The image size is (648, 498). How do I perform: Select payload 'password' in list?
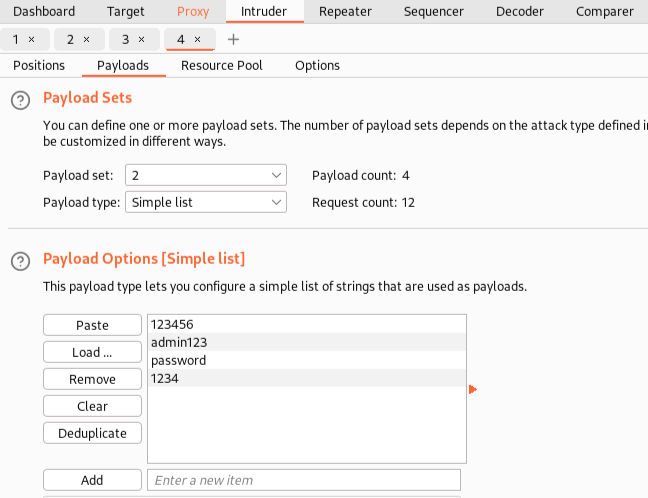pos(307,360)
